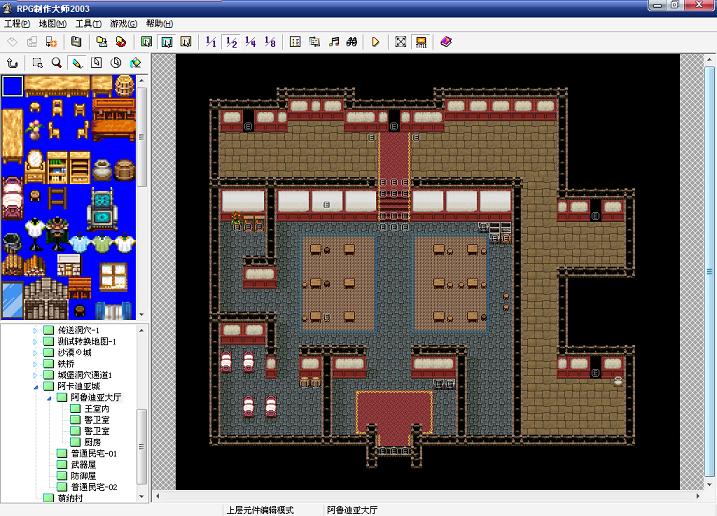Click the Undo arrow icon

point(12,63)
